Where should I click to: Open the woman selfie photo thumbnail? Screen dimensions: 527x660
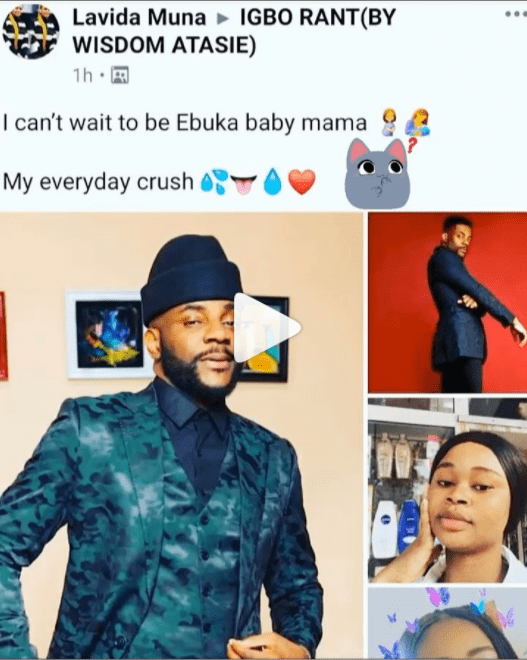click(447, 490)
